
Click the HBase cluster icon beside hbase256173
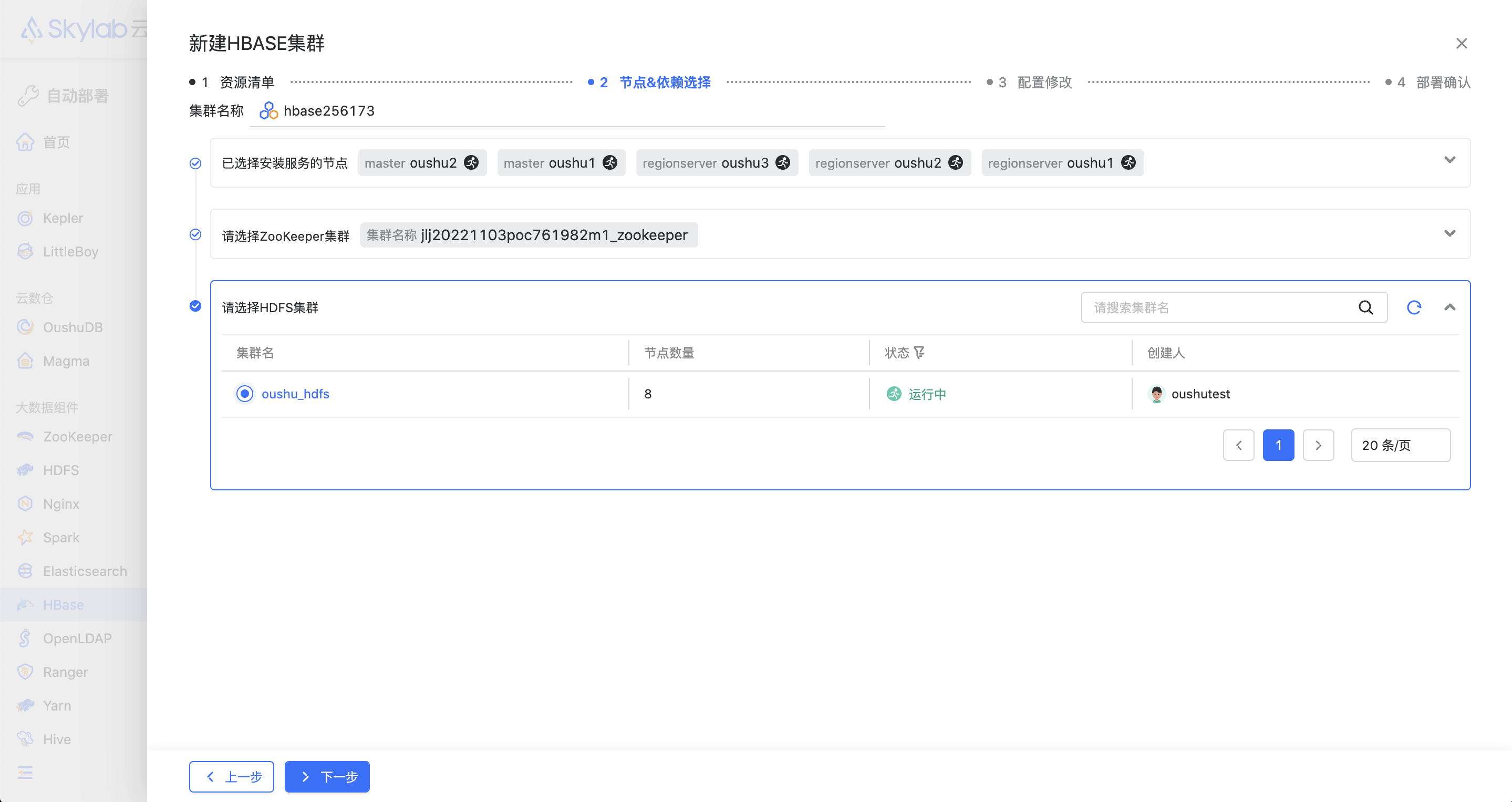pos(268,110)
